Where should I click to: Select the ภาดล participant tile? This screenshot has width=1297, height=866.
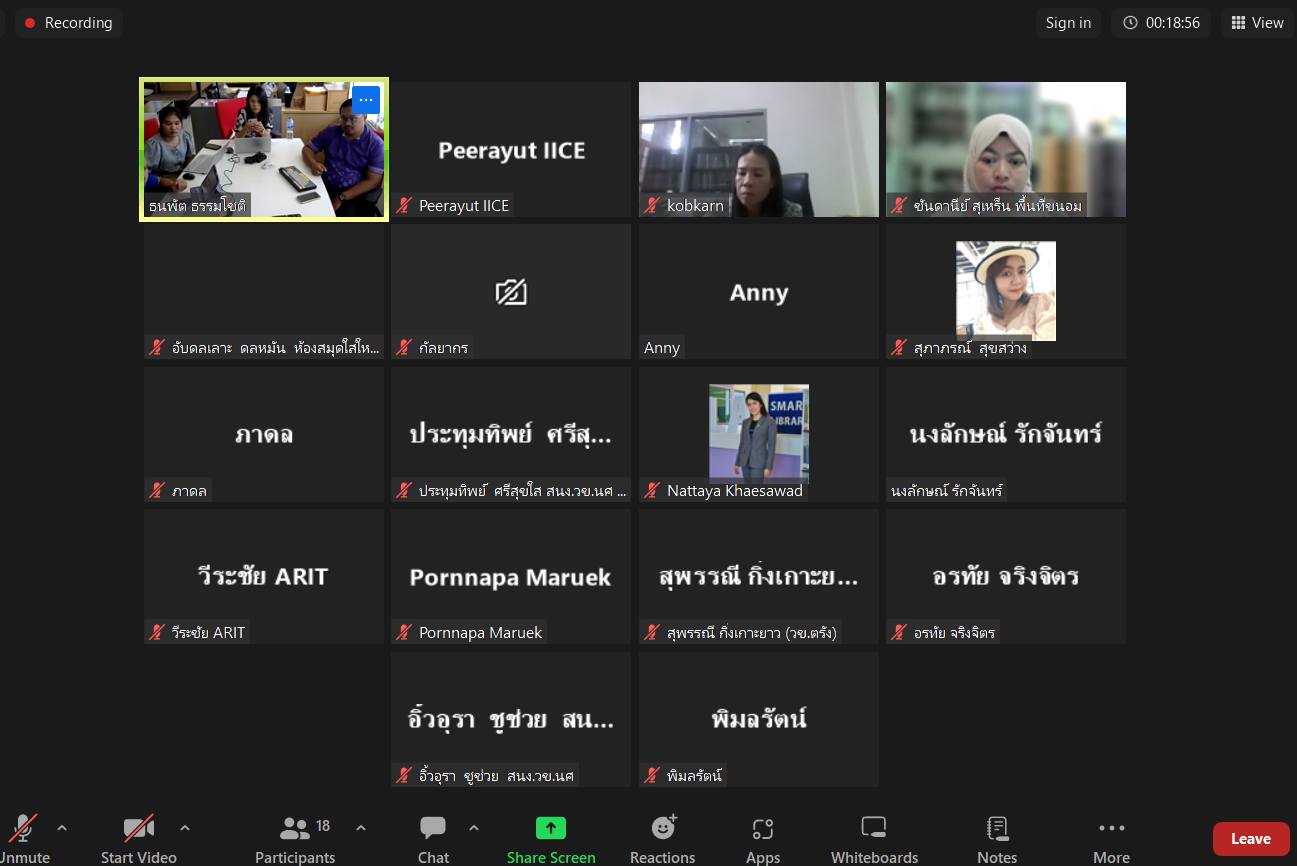point(264,434)
